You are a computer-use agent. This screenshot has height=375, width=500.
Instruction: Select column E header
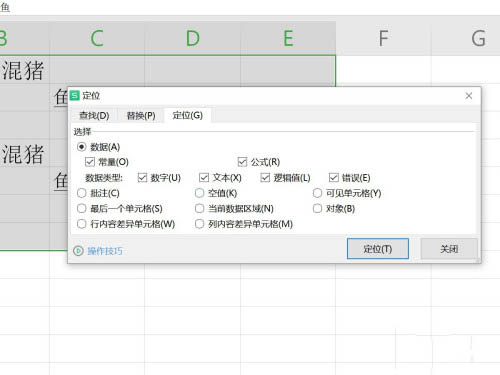288,38
